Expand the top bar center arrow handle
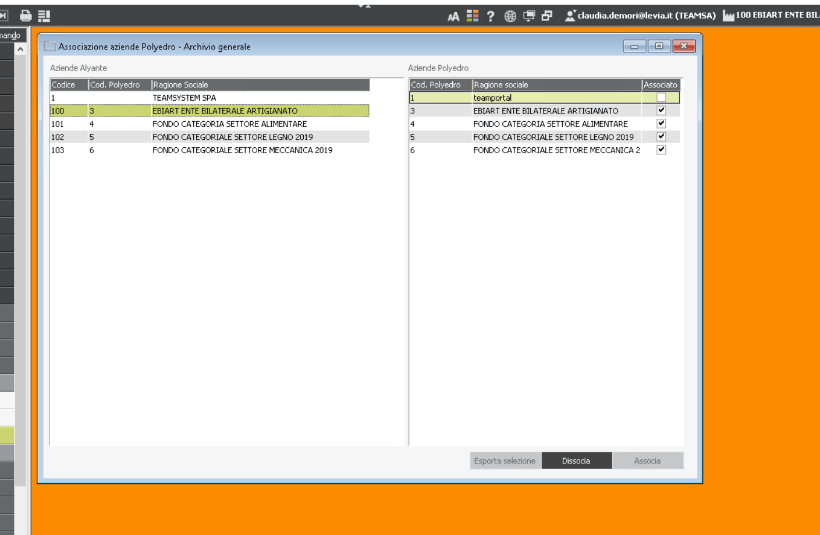Screen dimensions: 820x535 (x=364, y=4)
